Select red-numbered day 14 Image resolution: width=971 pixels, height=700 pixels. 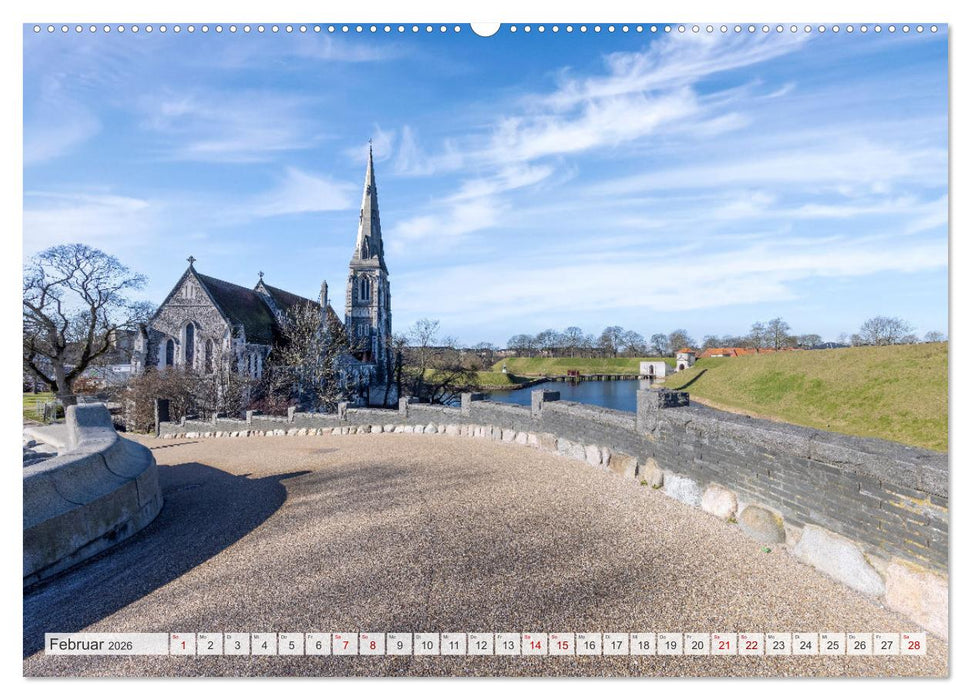click(x=533, y=644)
